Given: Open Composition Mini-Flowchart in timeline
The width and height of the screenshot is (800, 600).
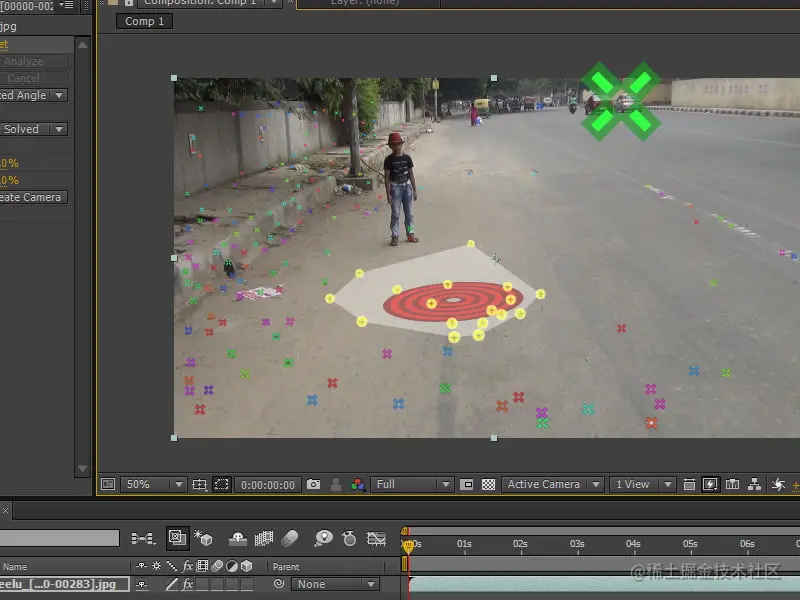Looking at the screenshot, I should click(x=143, y=538).
